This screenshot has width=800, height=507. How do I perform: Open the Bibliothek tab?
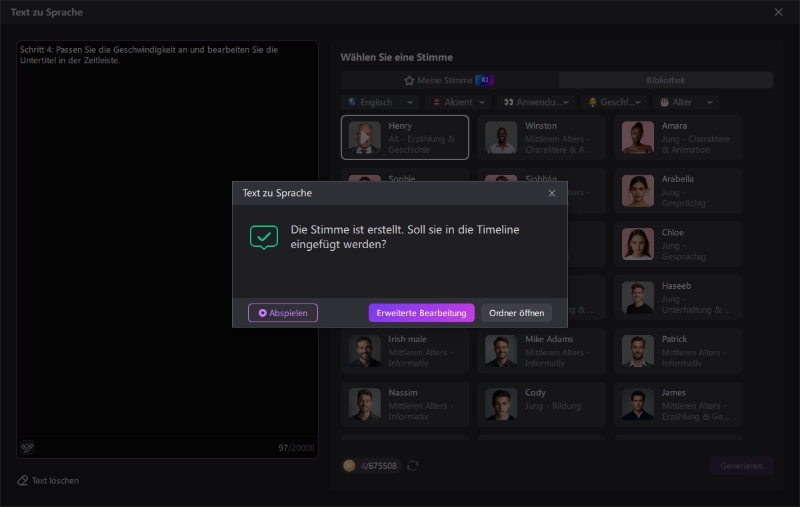[665, 80]
